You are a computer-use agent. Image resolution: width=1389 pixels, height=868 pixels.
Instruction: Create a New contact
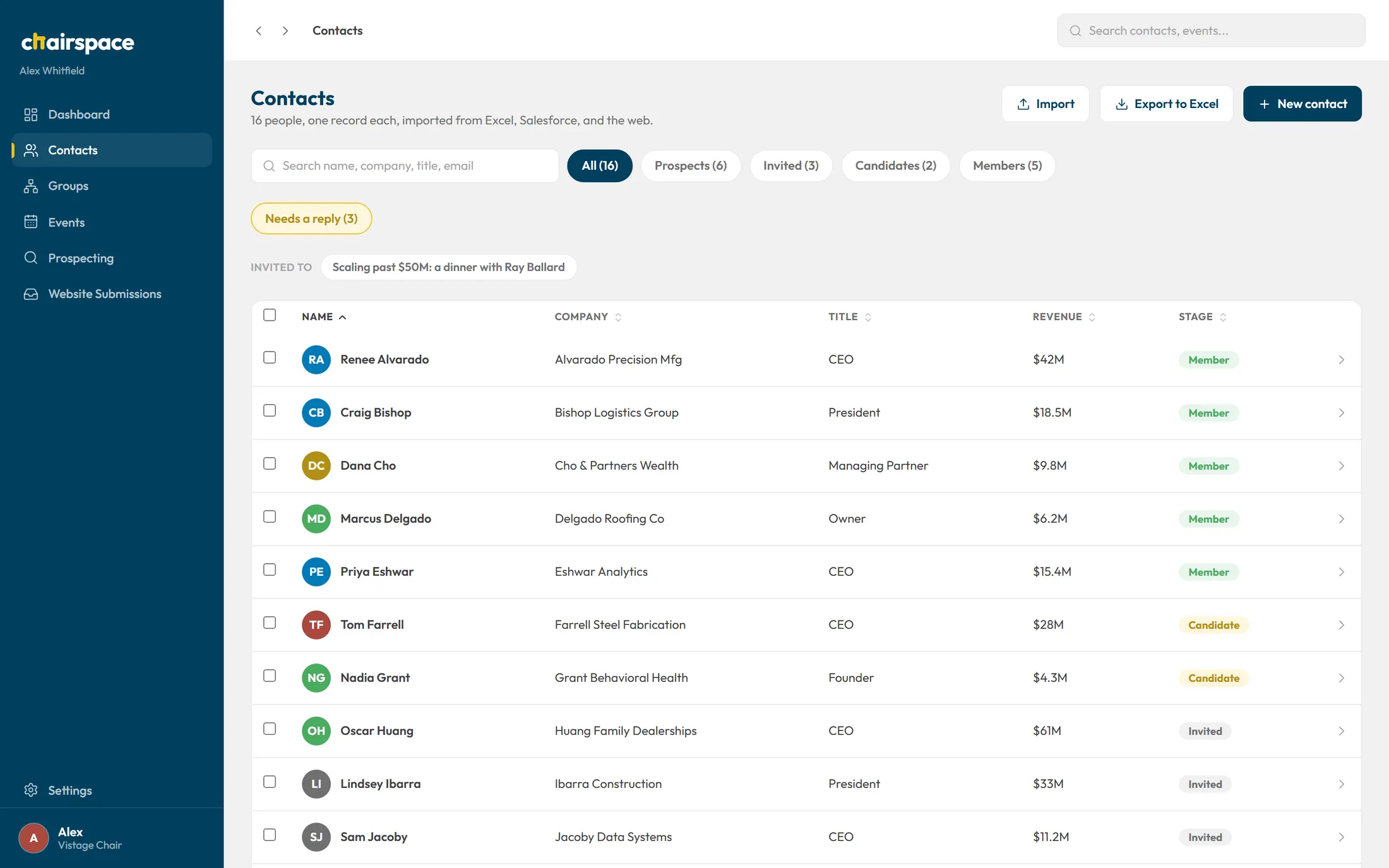click(x=1303, y=104)
